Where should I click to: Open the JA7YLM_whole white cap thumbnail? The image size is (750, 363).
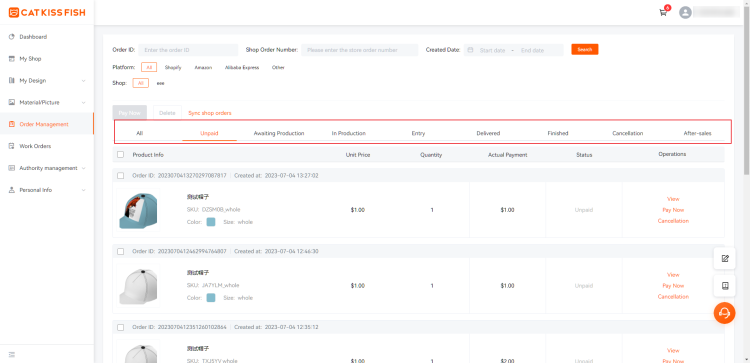pyautogui.click(x=138, y=286)
